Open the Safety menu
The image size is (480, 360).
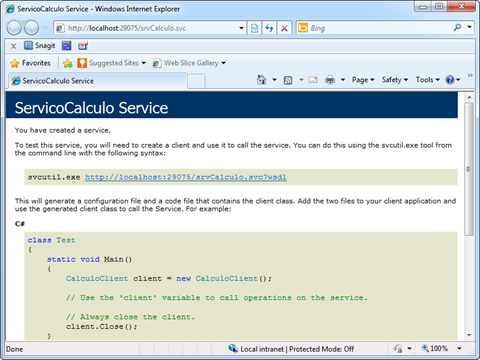click(395, 80)
